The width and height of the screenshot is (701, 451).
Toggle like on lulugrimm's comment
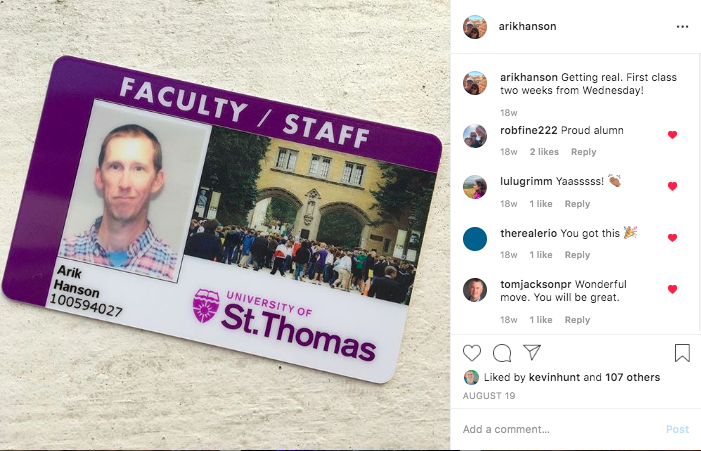click(672, 186)
